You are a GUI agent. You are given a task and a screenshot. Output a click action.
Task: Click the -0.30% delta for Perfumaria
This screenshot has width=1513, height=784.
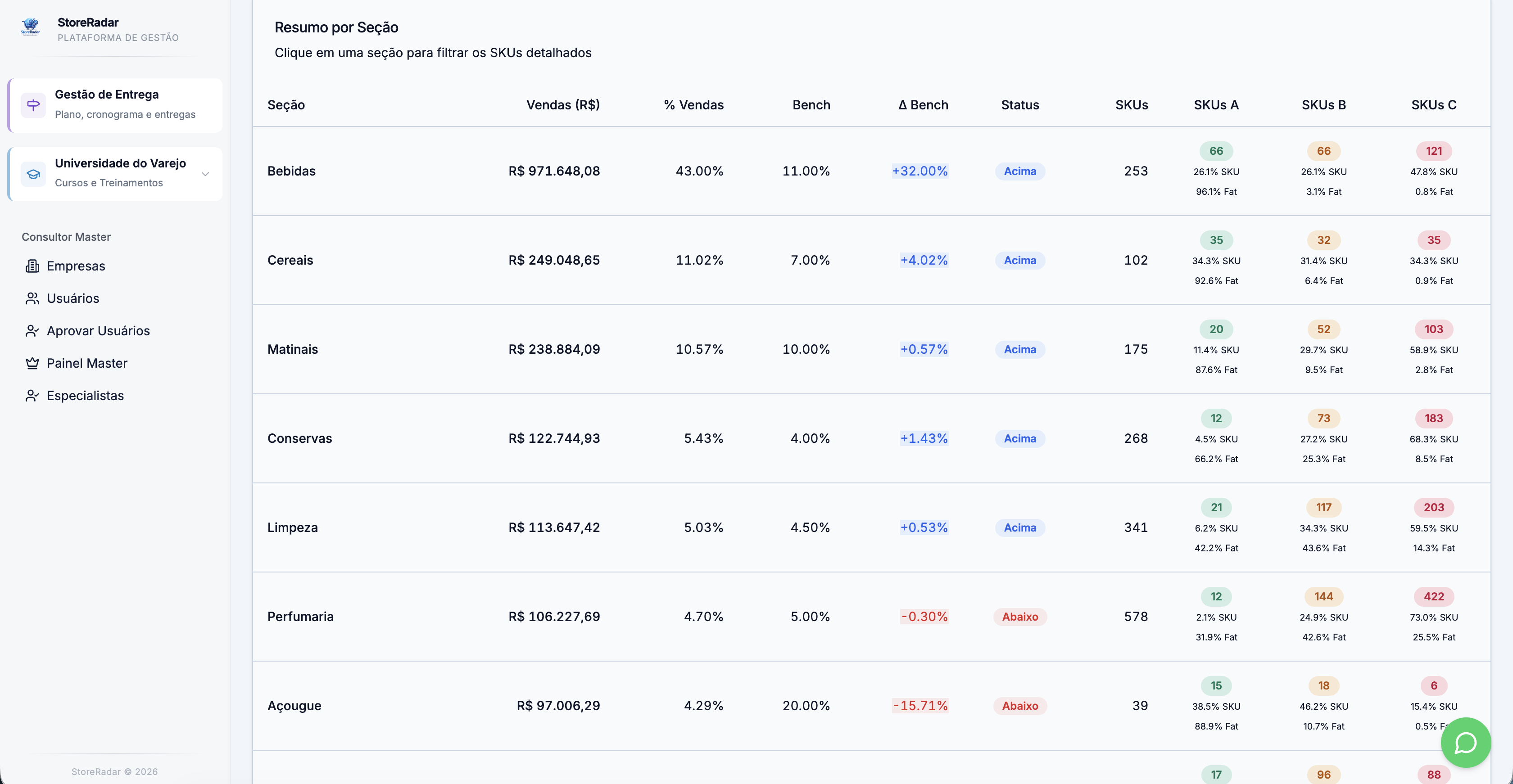(x=924, y=617)
